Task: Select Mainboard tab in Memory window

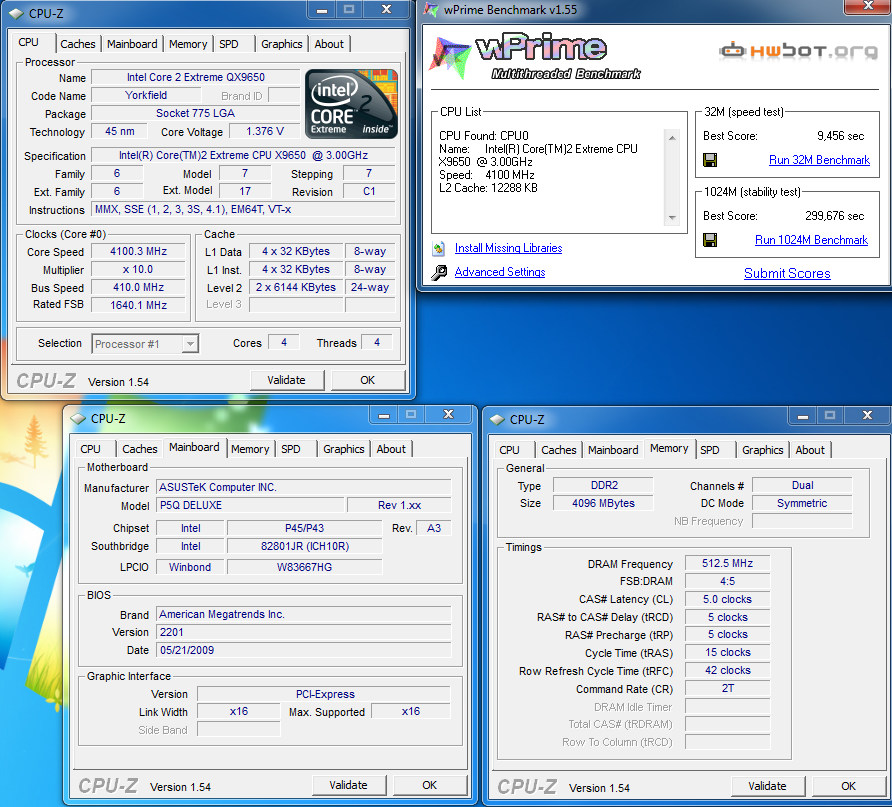Action: pyautogui.click(x=613, y=450)
